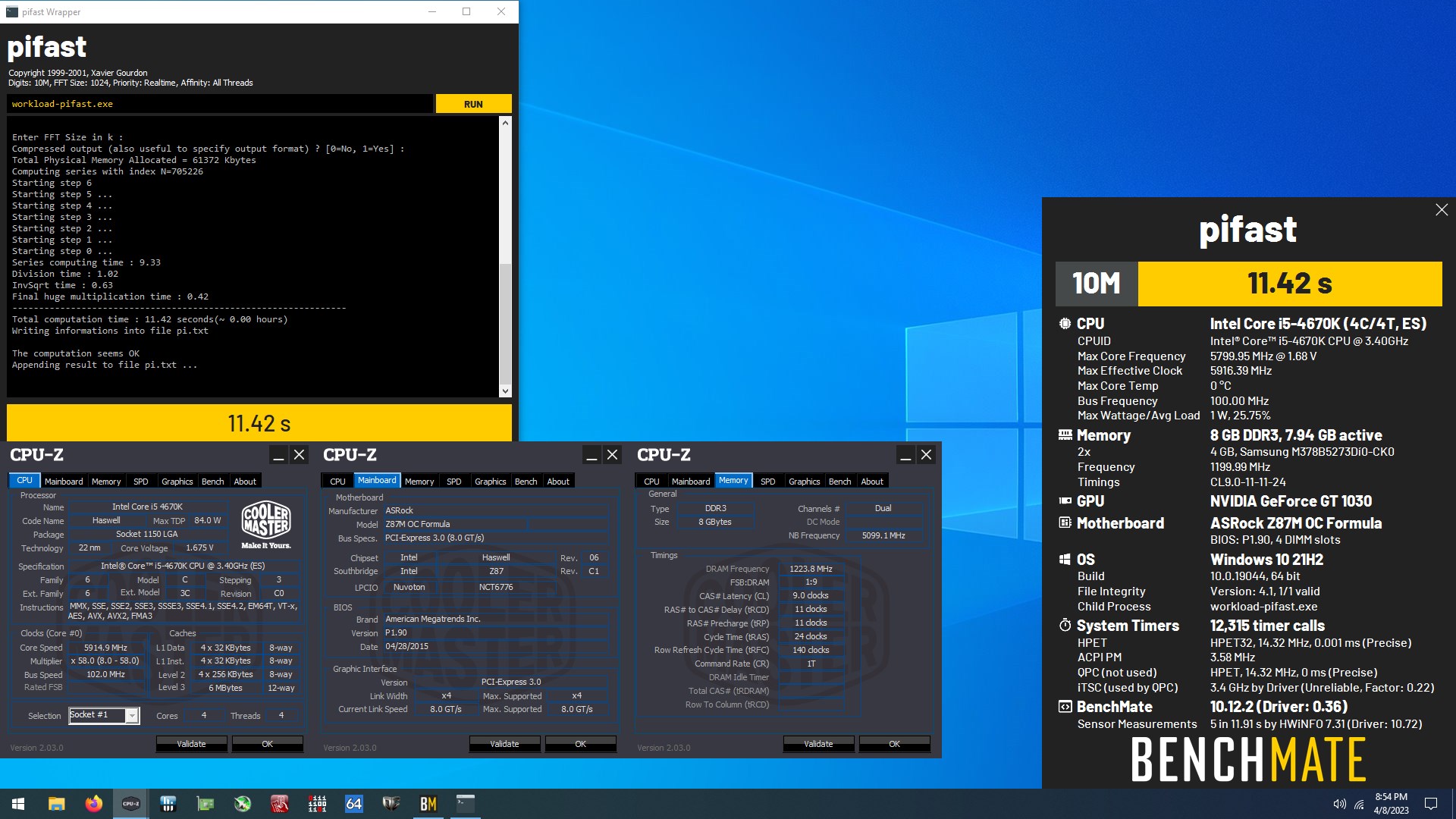Click the Cooler Master logo in CPU-Z
This screenshot has width=1456, height=819.
[x=266, y=524]
